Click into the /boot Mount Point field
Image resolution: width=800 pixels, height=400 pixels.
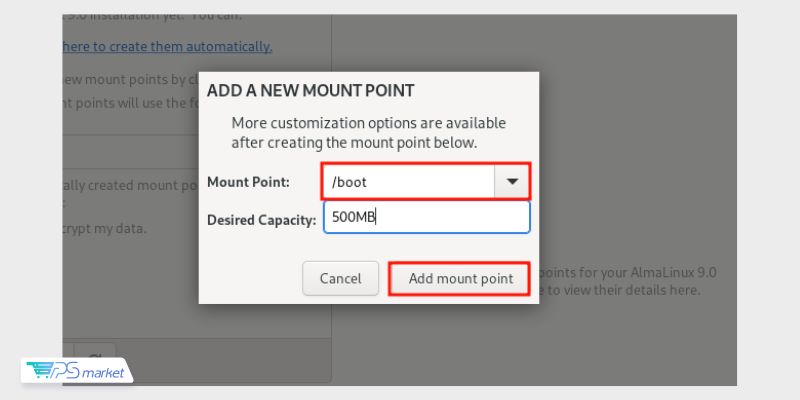408,182
